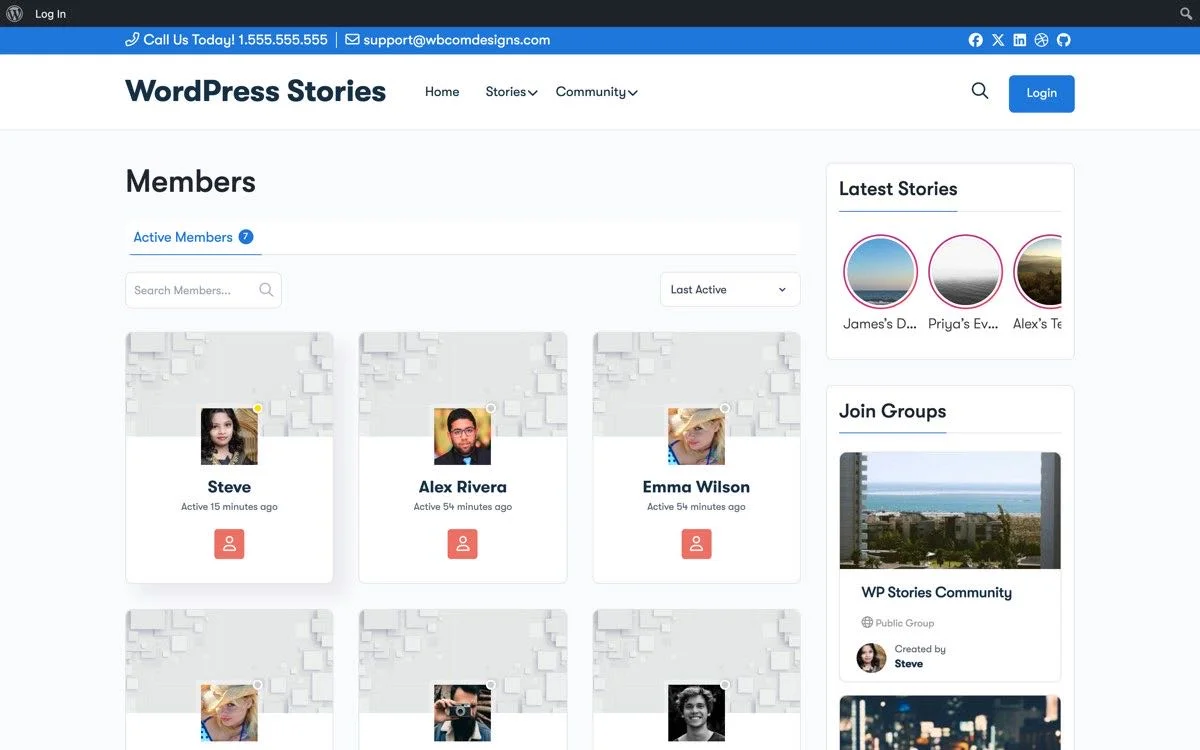1200x750 pixels.
Task: Click Home in the main navigation
Action: point(442,91)
